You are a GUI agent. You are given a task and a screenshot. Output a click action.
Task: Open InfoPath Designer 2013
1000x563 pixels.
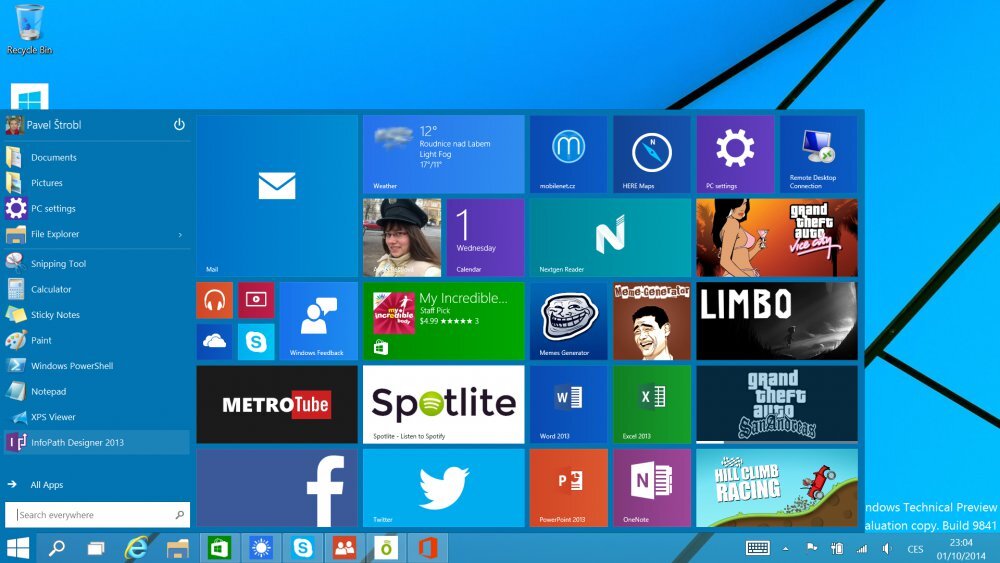97,442
